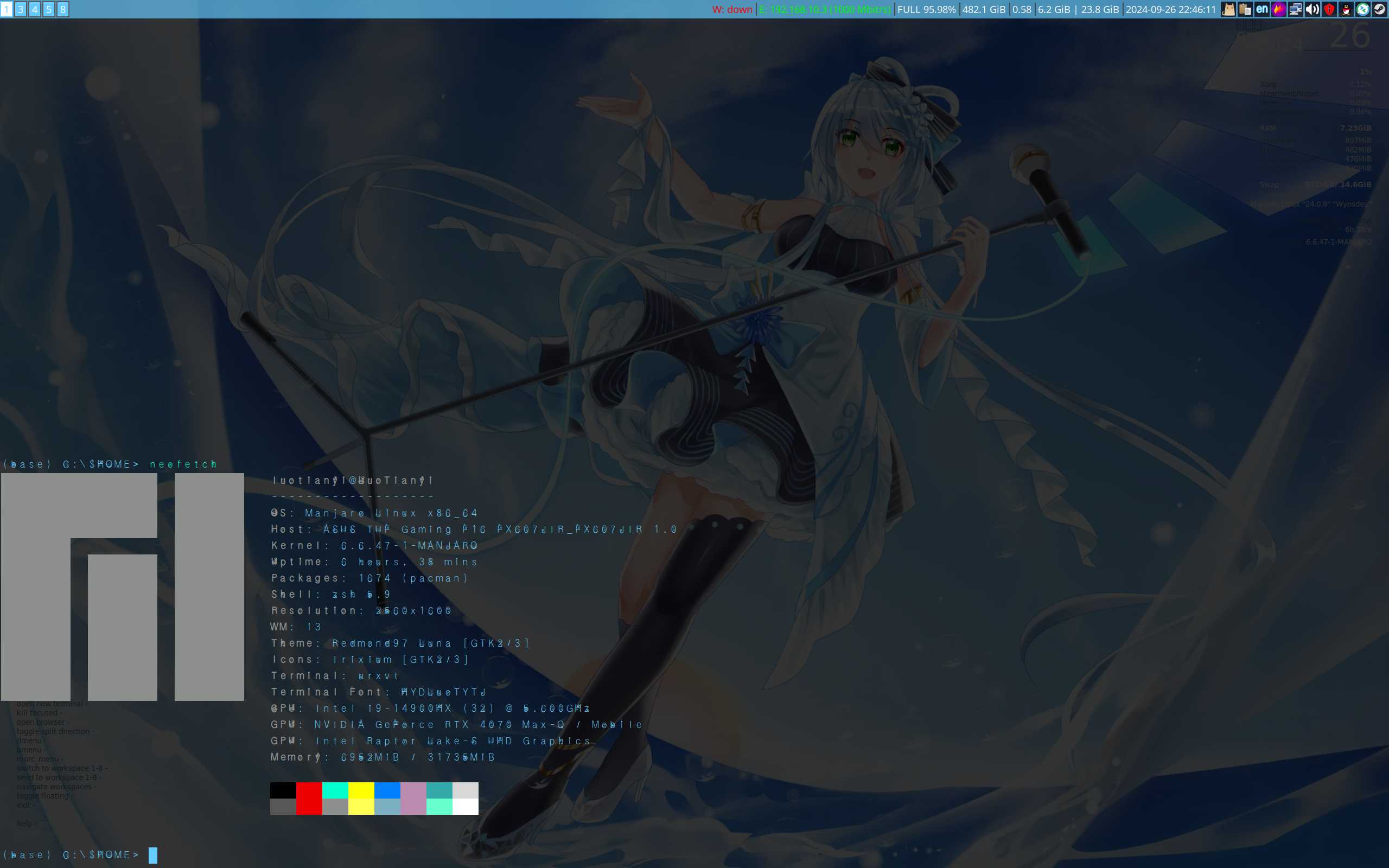The width and height of the screenshot is (1389, 868).
Task: Click the dark gray block in bottom palette row
Action: point(283,807)
